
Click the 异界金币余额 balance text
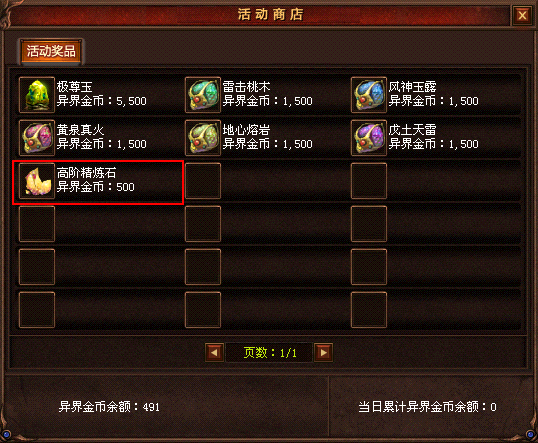point(109,407)
